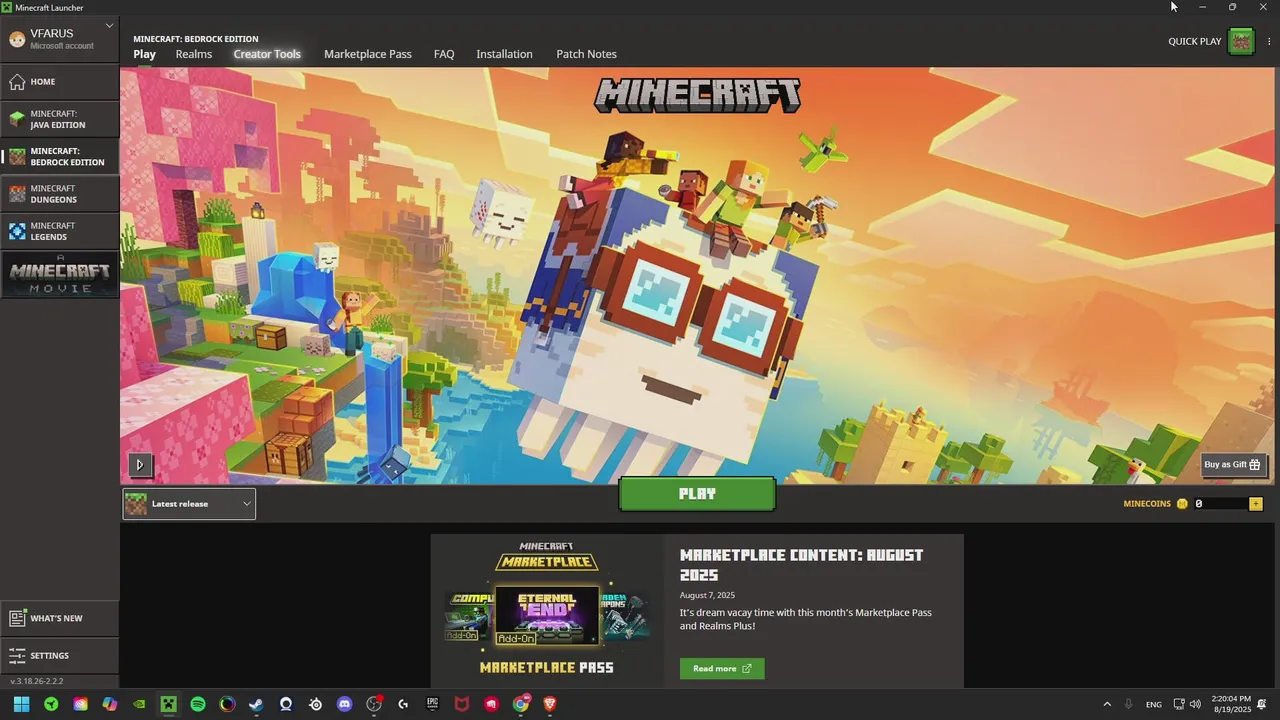Screen dimensions: 1280x720
Task: Click the ENG language indicator
Action: pyautogui.click(x=1154, y=704)
